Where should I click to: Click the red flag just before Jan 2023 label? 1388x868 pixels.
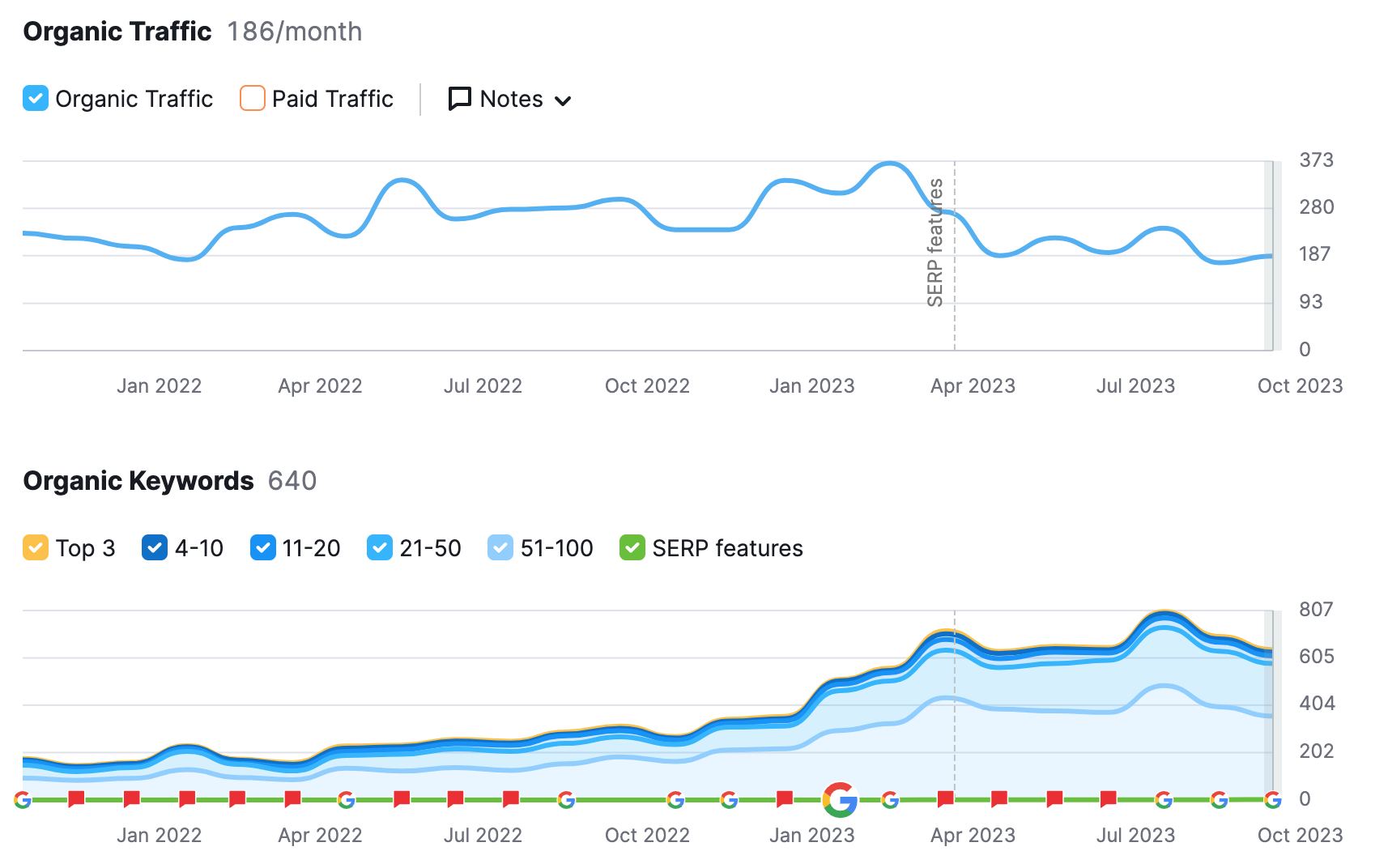pos(784,799)
